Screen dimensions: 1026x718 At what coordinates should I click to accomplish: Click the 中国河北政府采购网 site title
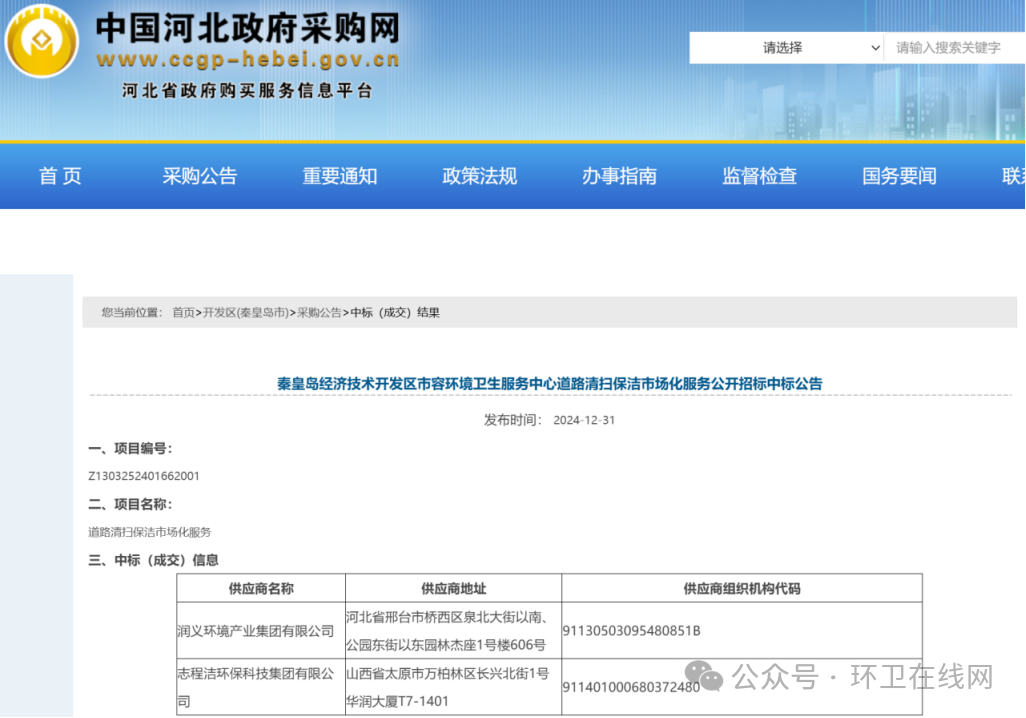click(248, 28)
